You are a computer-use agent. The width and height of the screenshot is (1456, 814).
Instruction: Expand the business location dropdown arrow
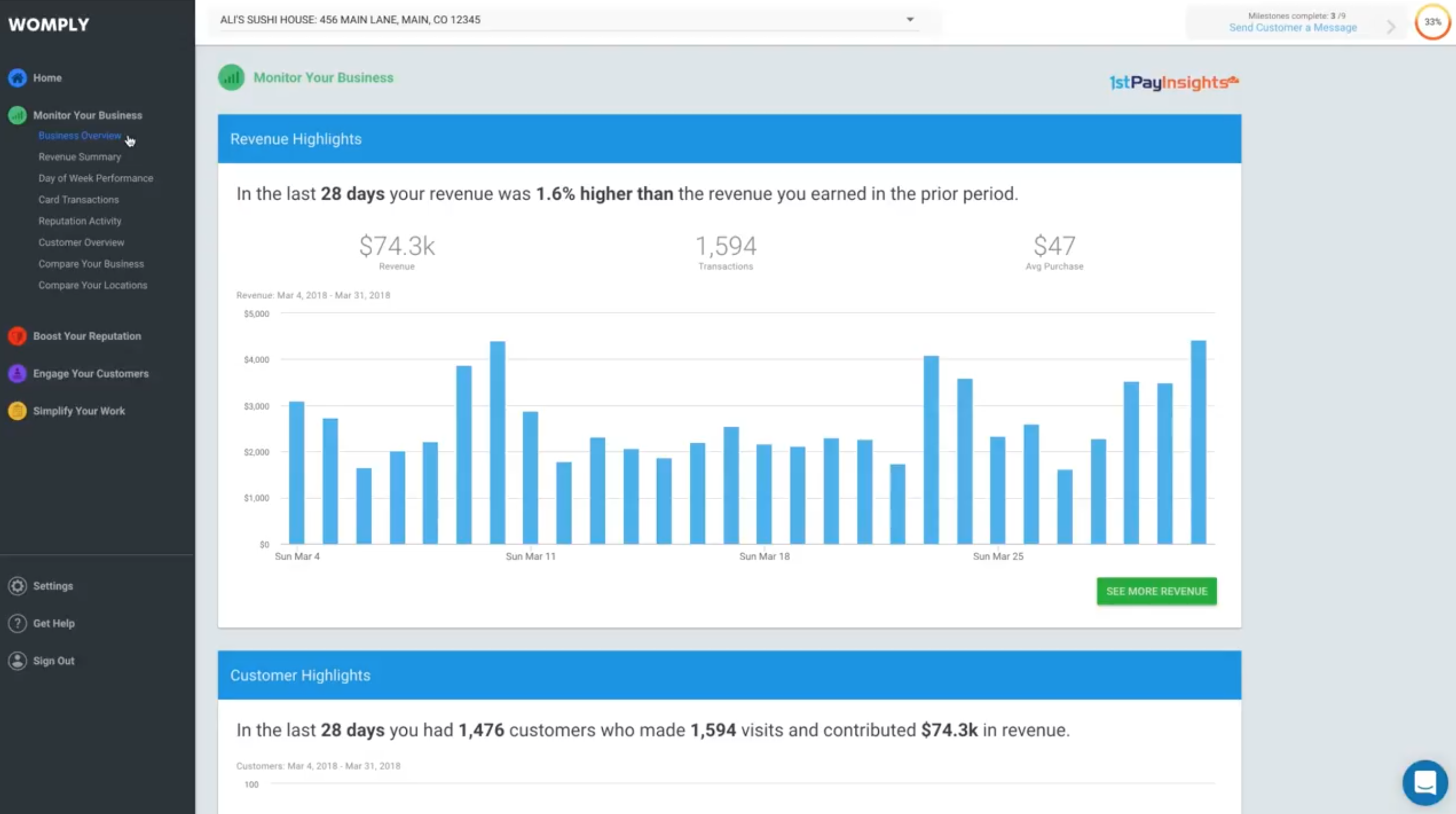pyautogui.click(x=910, y=19)
